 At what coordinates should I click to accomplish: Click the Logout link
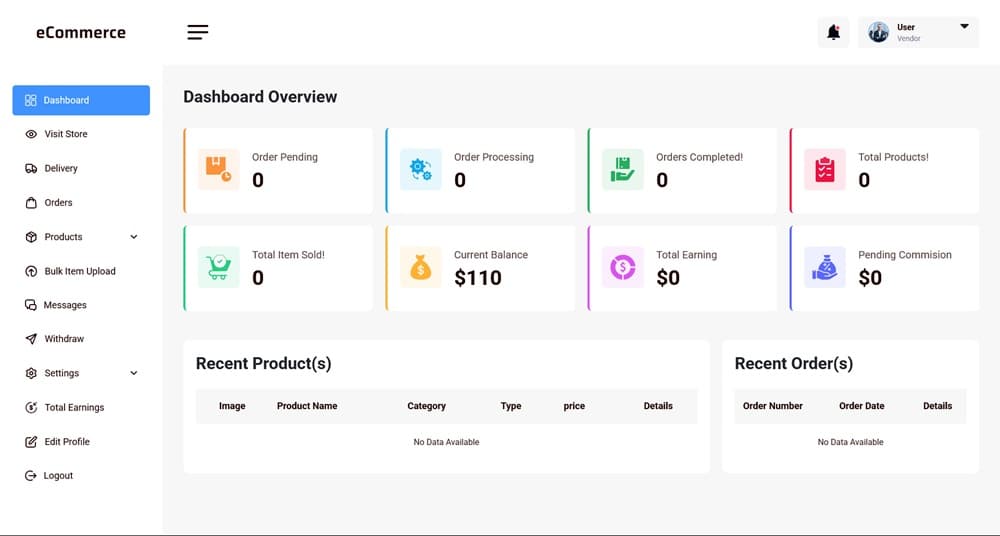pos(58,476)
